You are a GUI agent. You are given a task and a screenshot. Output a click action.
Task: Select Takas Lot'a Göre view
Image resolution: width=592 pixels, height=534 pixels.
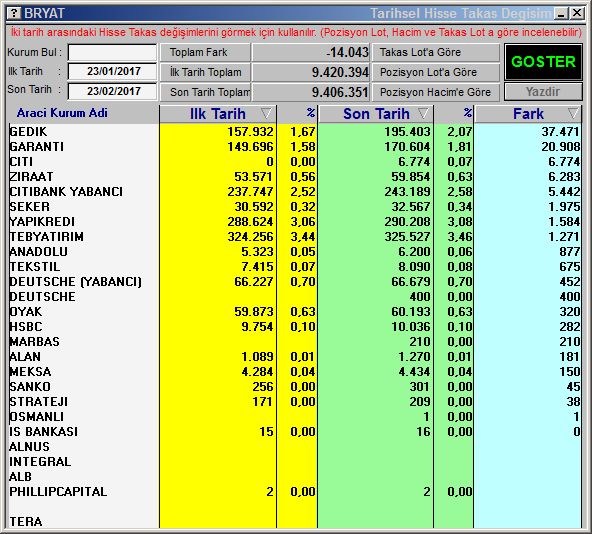click(436, 52)
